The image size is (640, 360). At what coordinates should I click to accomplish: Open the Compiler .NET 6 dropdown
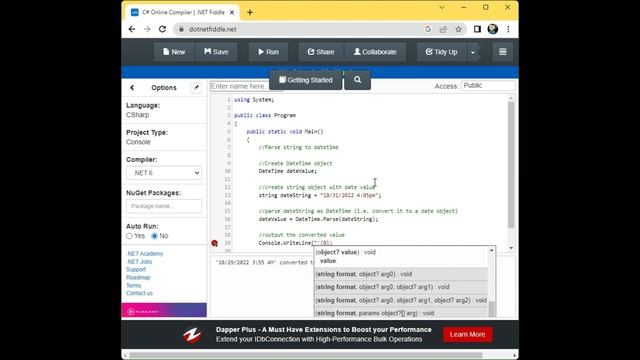tap(164, 173)
